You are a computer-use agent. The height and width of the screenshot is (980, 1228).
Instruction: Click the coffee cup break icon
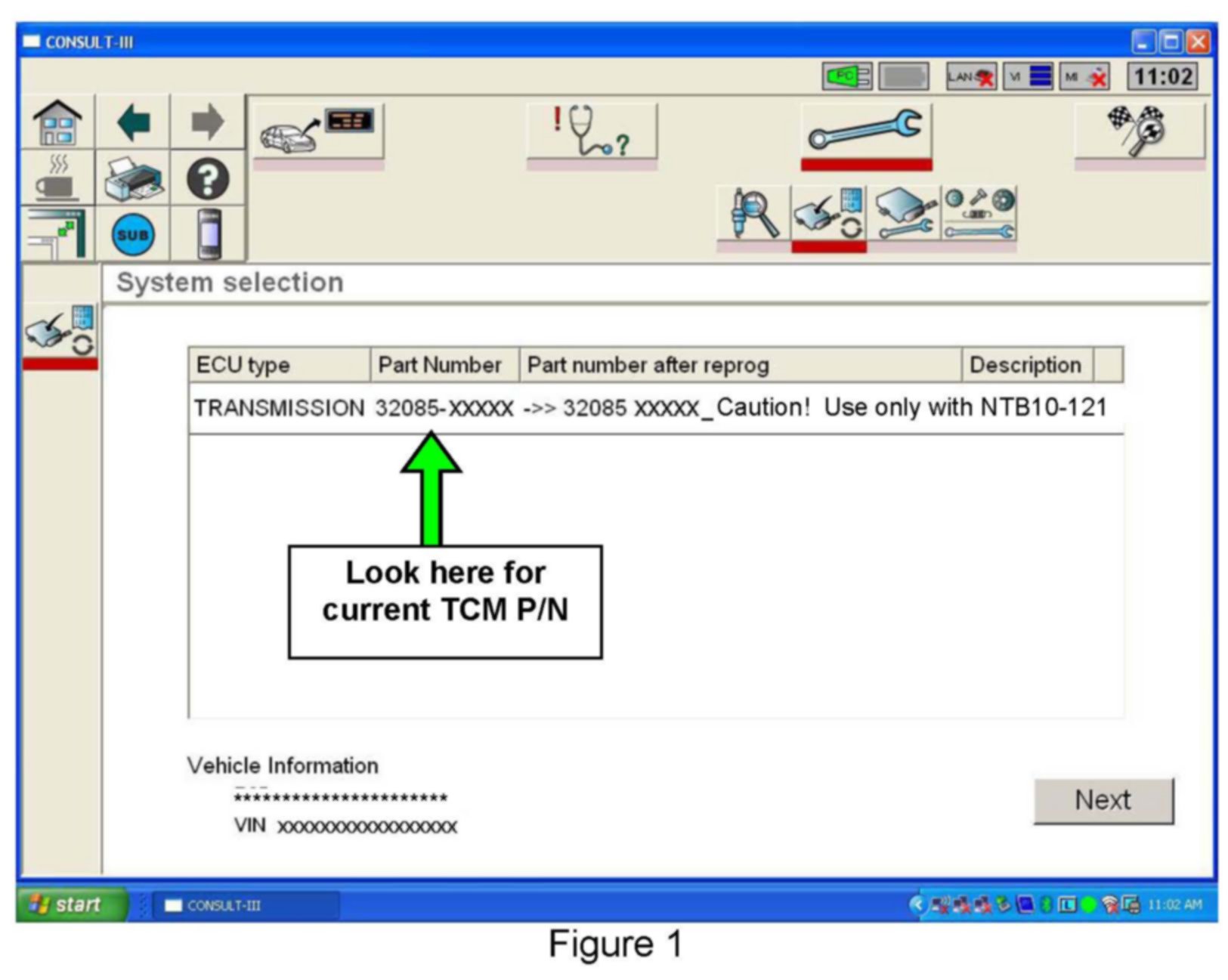click(57, 178)
